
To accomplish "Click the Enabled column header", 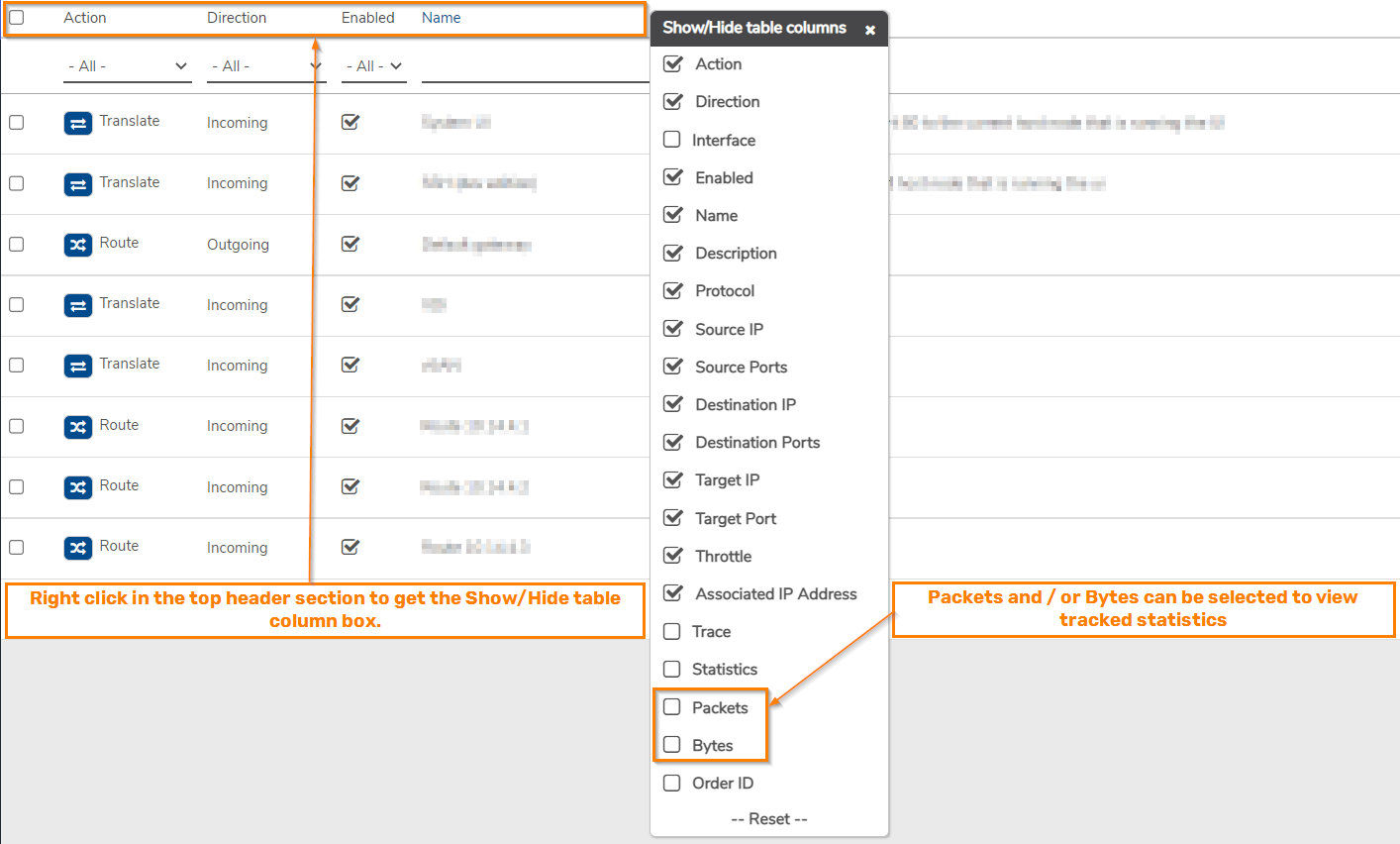I will [368, 18].
